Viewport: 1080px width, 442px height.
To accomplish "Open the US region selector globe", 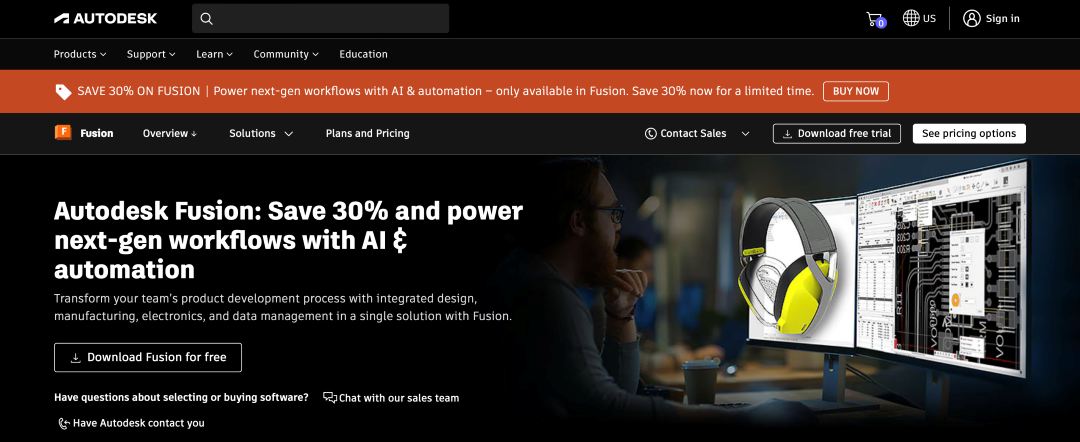I will (911, 18).
